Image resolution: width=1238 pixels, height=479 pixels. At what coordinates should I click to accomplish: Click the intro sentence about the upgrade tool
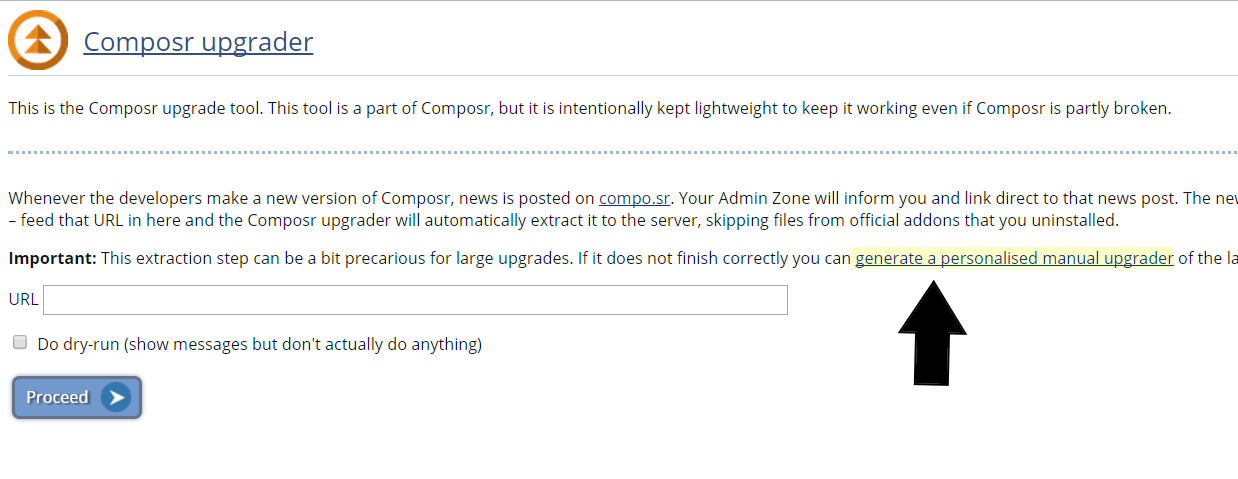pos(589,108)
